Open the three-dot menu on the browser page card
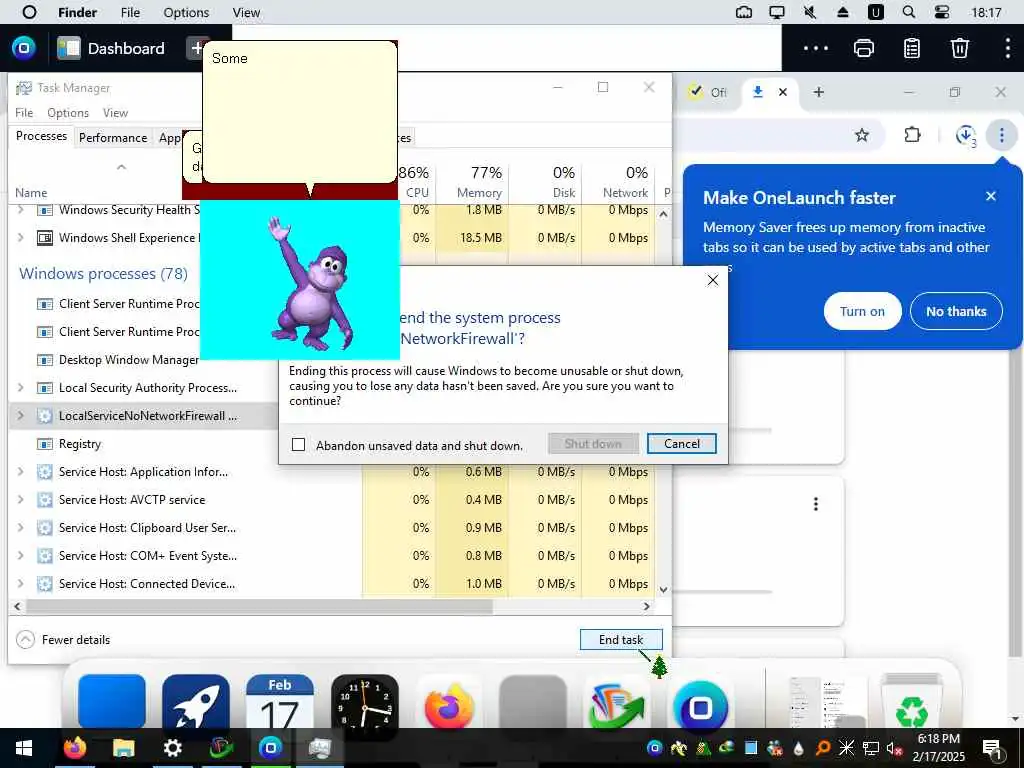Screen dimensions: 1024x768 (x=815, y=504)
